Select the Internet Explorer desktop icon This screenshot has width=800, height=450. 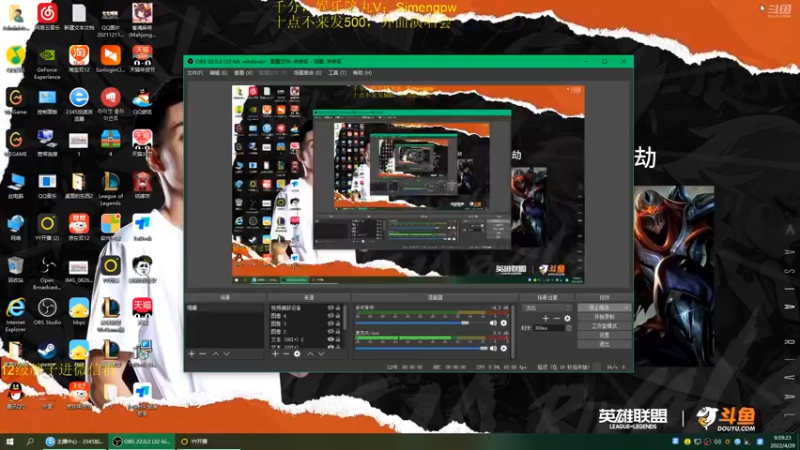tap(16, 315)
